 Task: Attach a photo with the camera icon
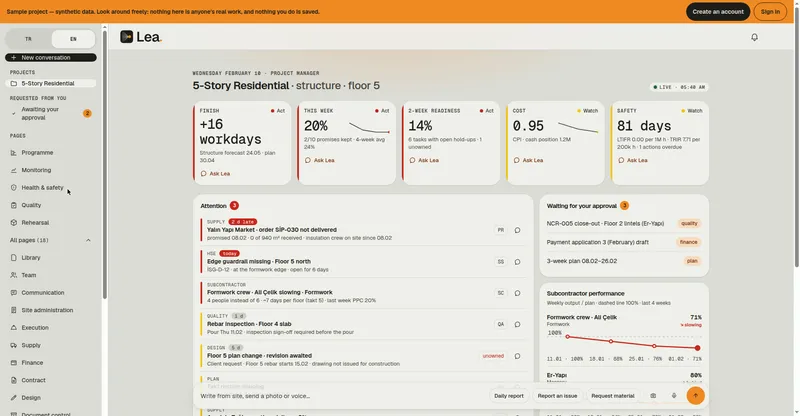653,396
